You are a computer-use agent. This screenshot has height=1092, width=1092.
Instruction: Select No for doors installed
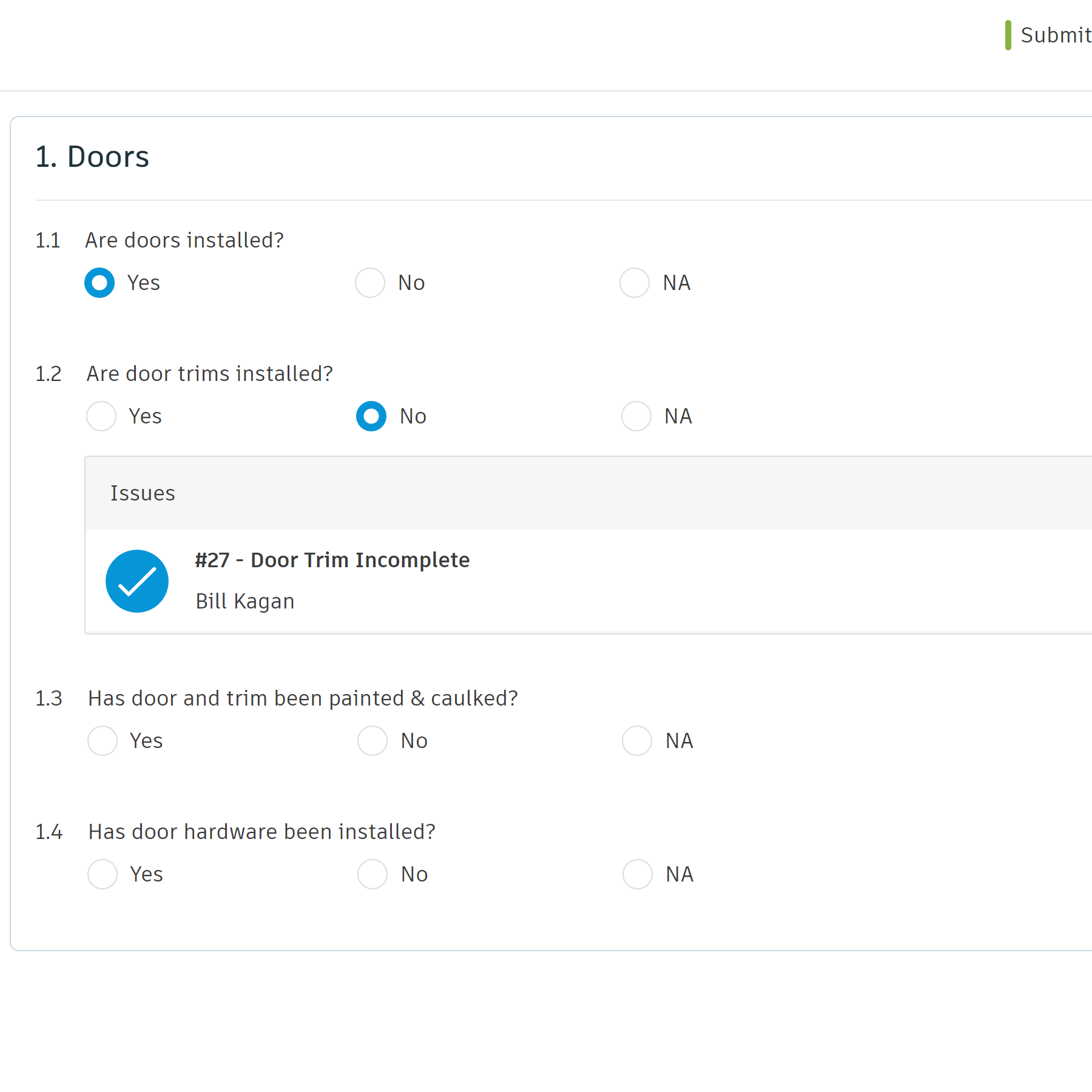pos(370,283)
